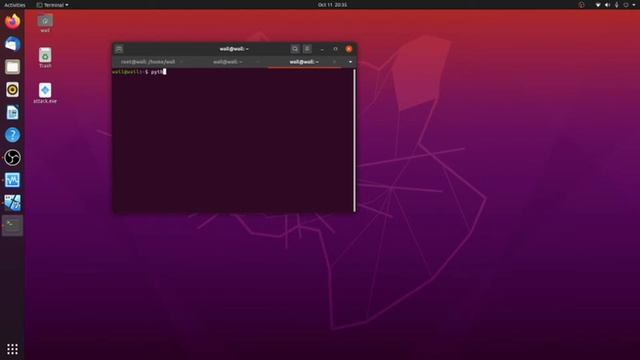Click the volume icon in the top bar
Viewport: 640px width, 360px height.
tap(607, 5)
